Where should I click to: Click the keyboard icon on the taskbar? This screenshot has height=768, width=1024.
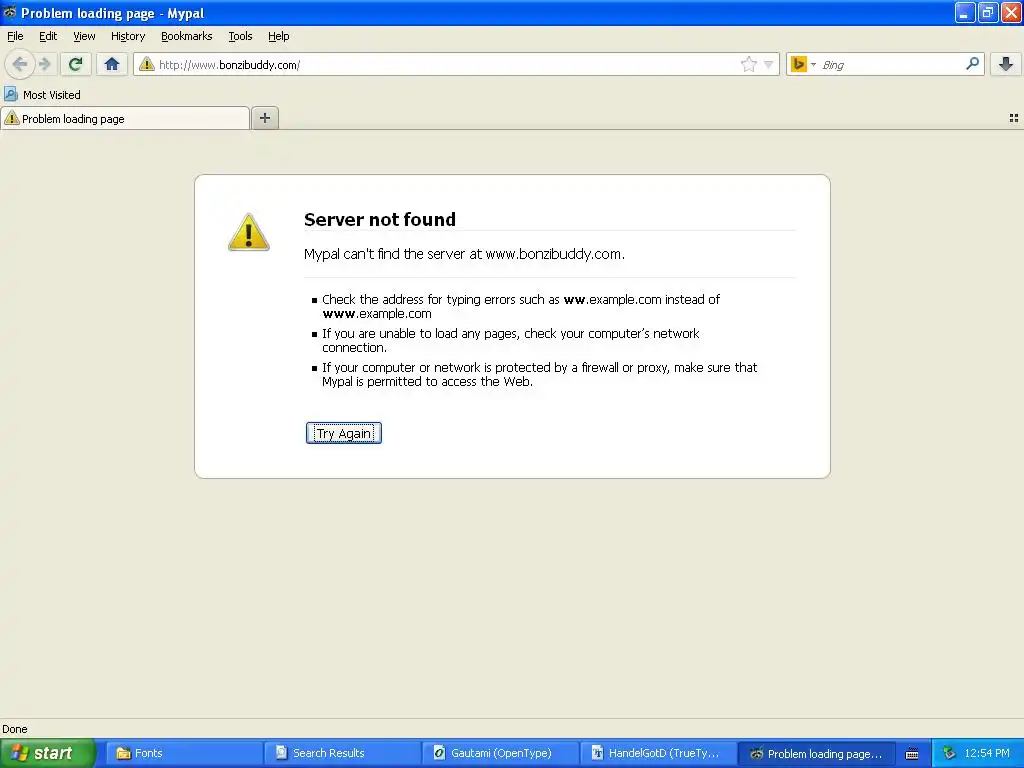click(x=912, y=754)
